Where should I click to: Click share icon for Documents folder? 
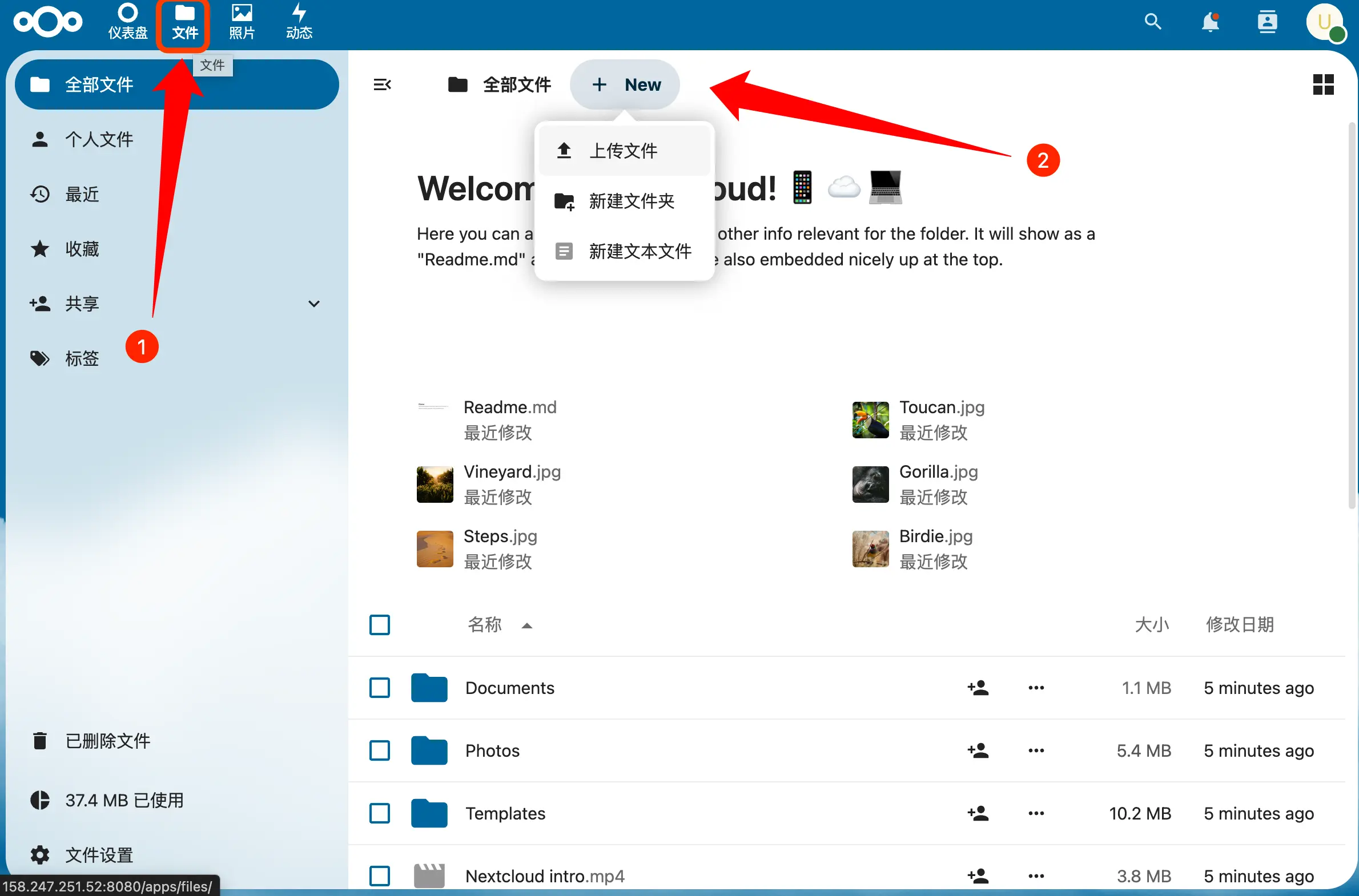click(978, 688)
